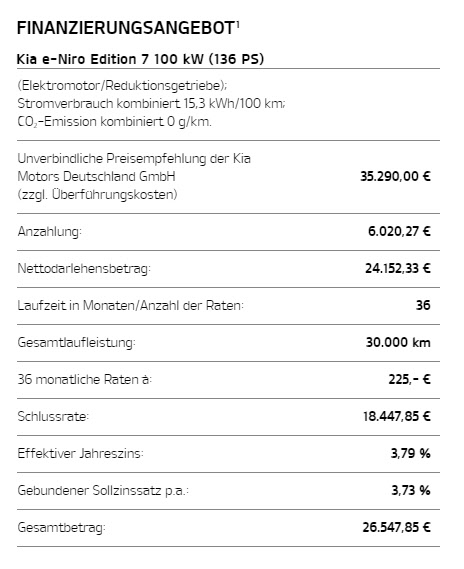The image size is (464, 569).
Task: Click the Kia e-Niro Edition 7 title
Action: [140, 59]
